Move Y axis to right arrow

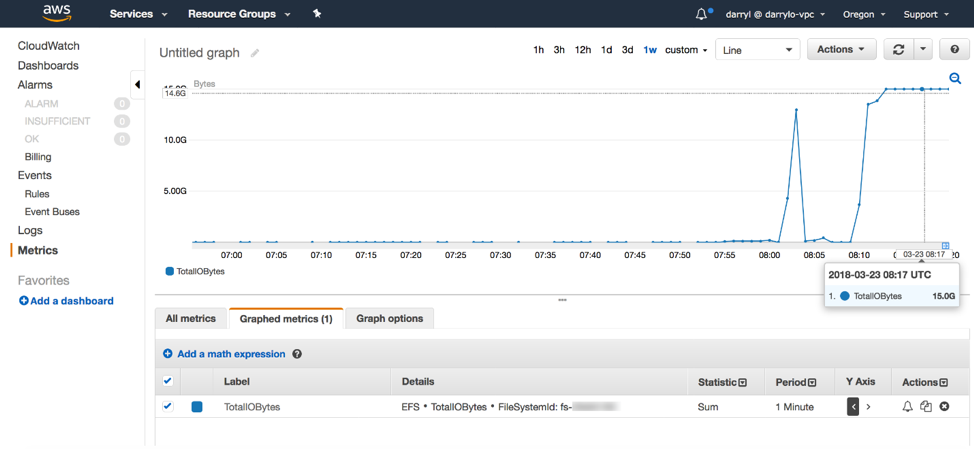coord(868,407)
